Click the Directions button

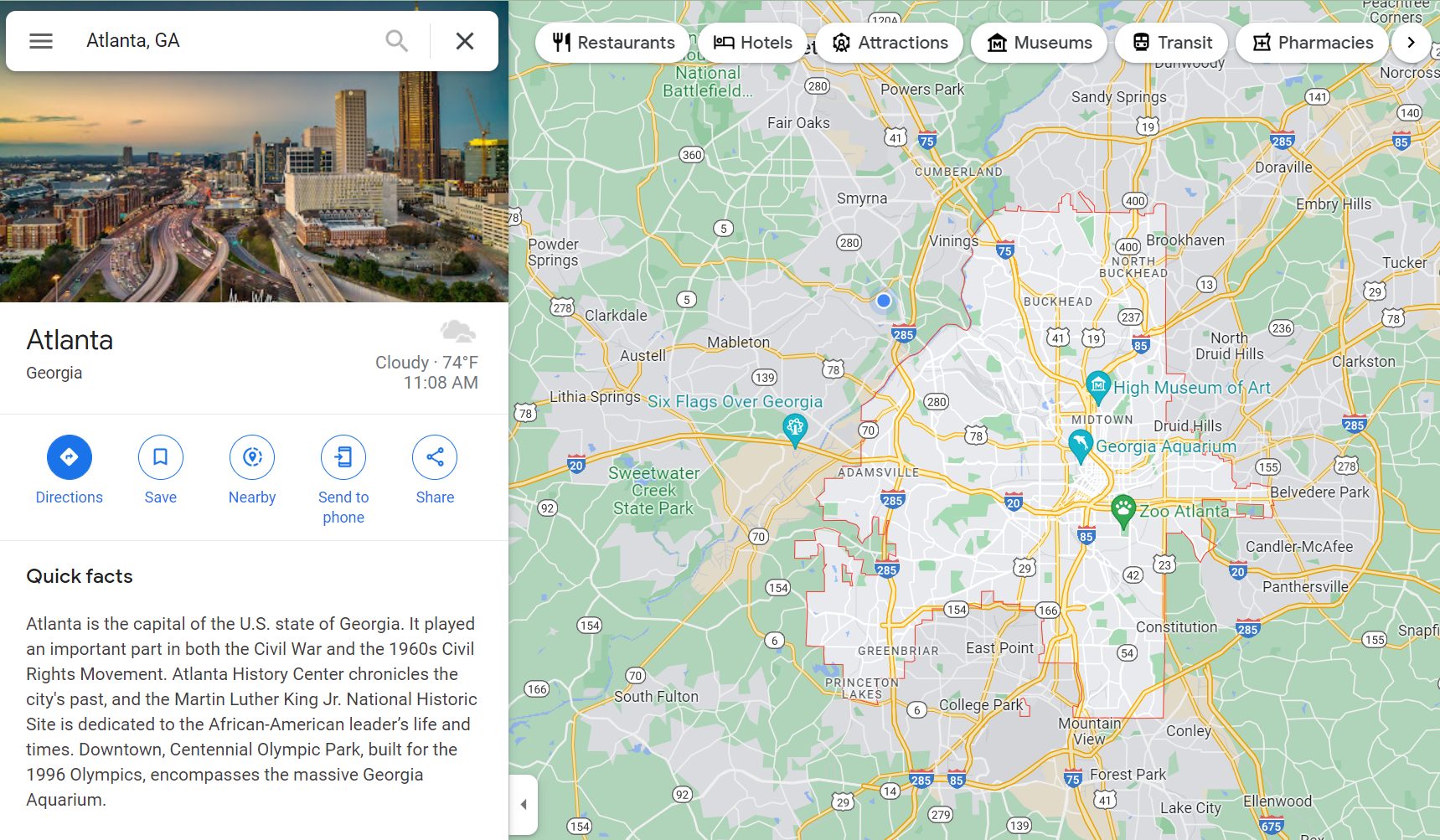[70, 470]
